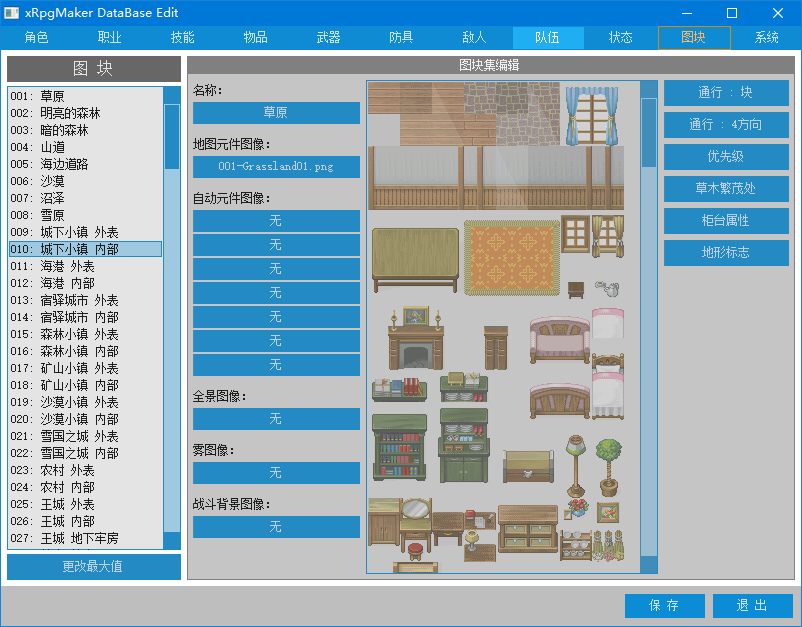
Task: Switch to 通行 : 块 mode
Action: coord(726,93)
